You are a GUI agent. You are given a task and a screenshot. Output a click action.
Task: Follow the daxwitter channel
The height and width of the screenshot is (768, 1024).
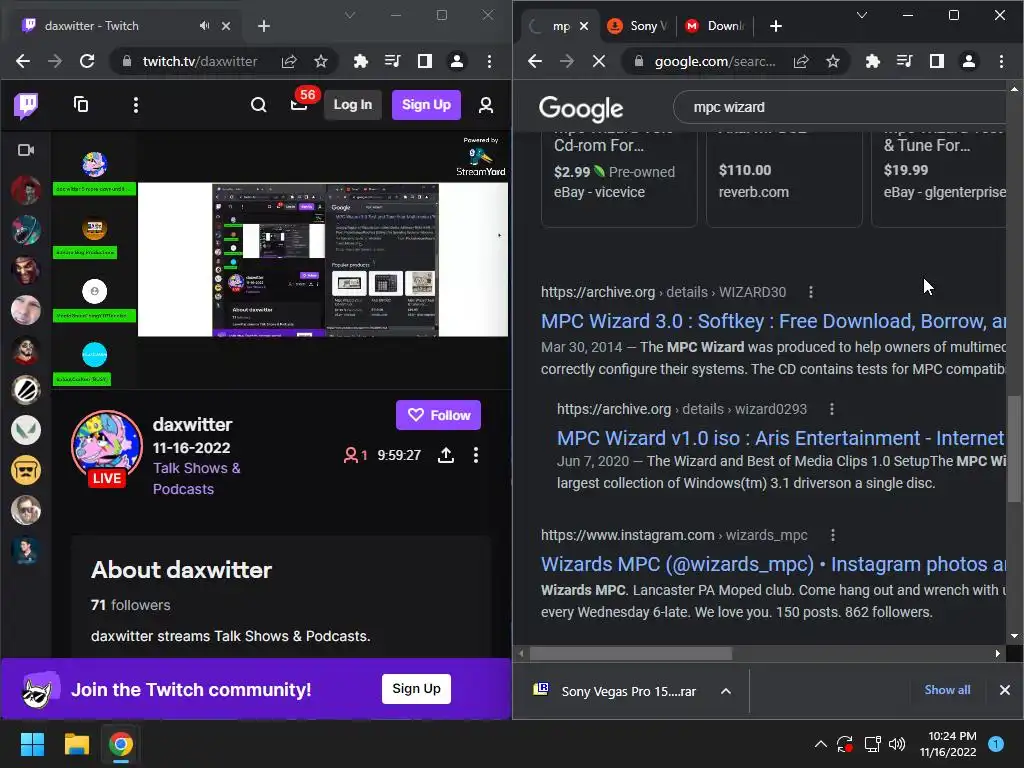point(438,415)
